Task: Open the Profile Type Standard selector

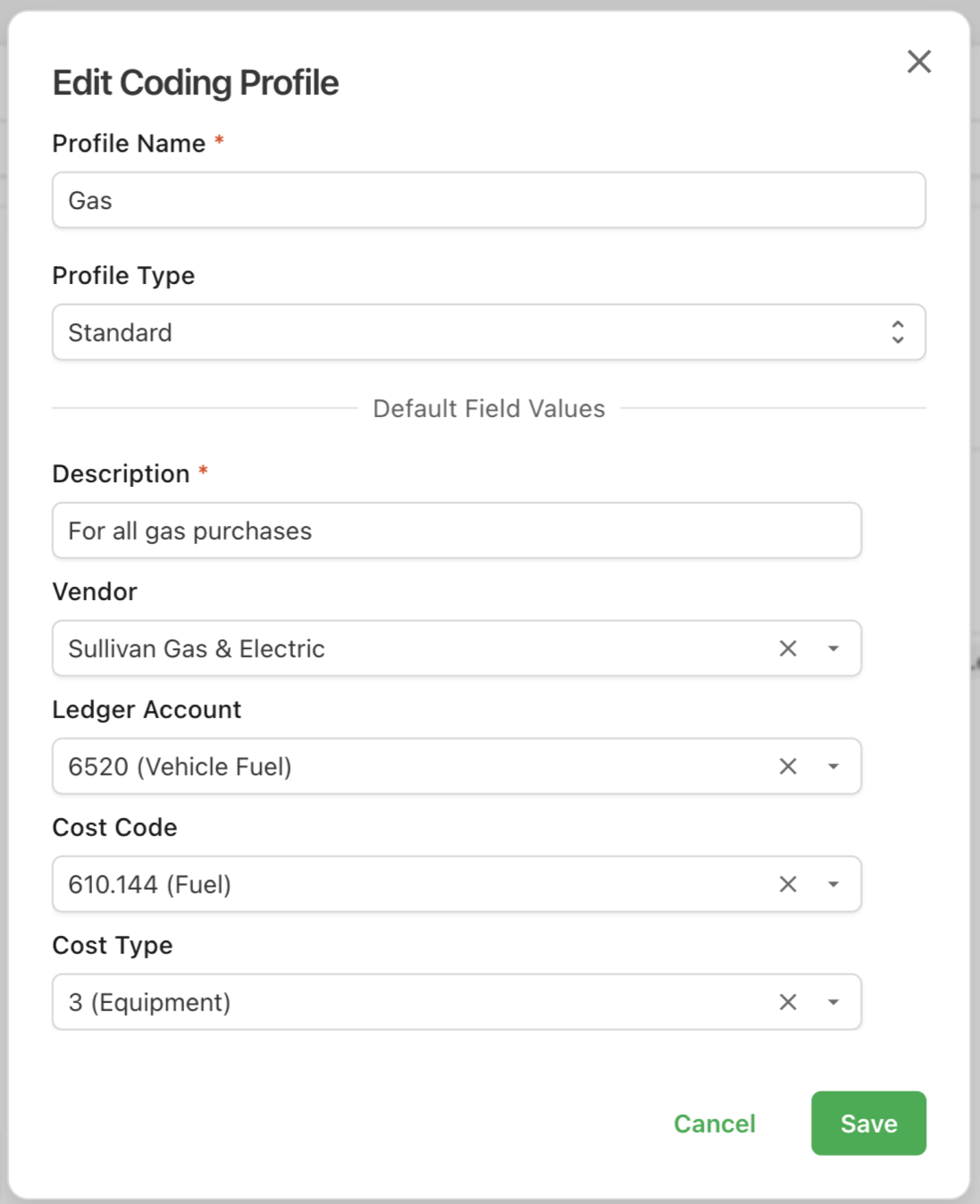Action: 489,332
